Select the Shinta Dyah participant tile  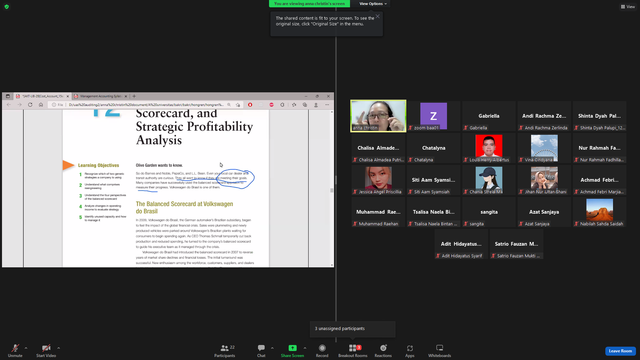pos(599,116)
